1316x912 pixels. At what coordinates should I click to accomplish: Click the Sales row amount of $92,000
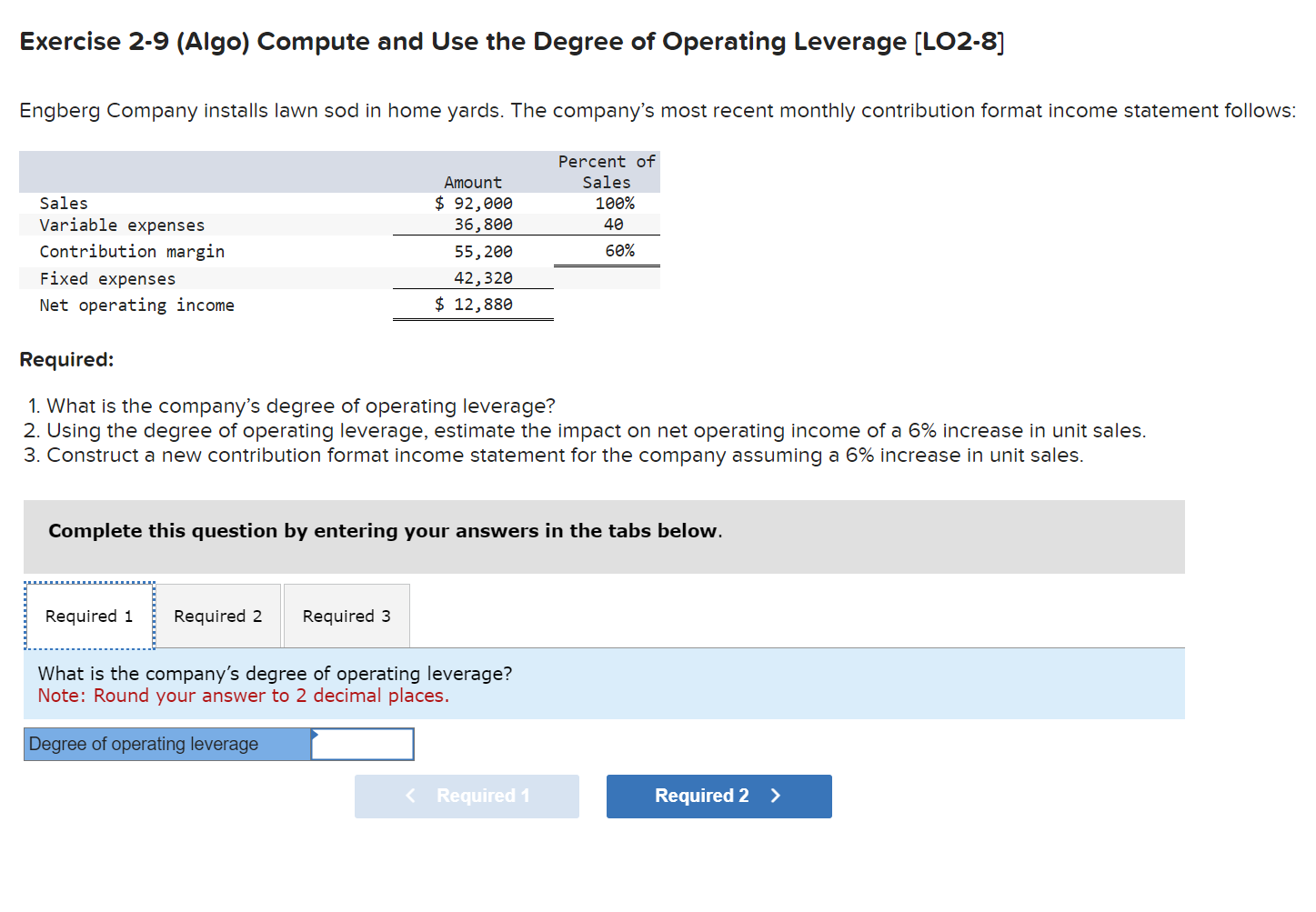(x=473, y=203)
